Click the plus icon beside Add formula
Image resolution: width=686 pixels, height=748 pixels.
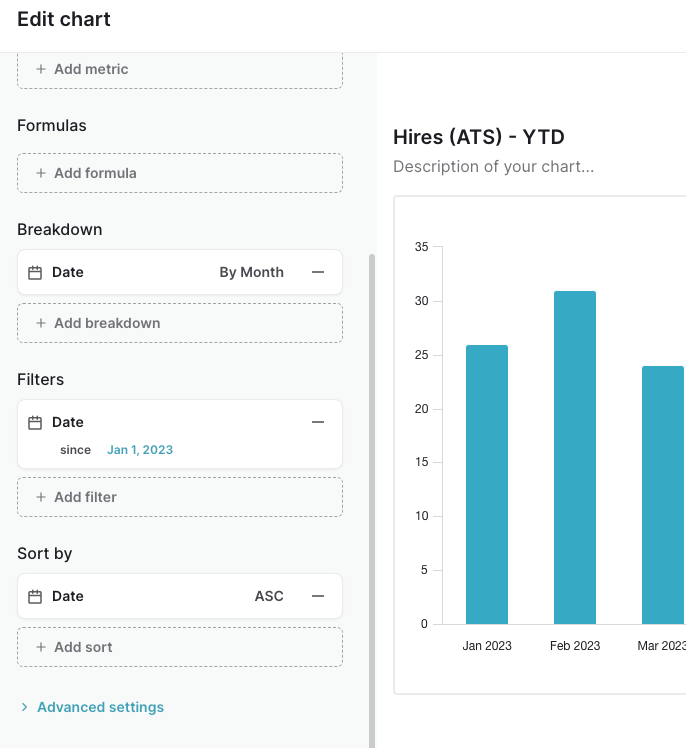pos(41,173)
